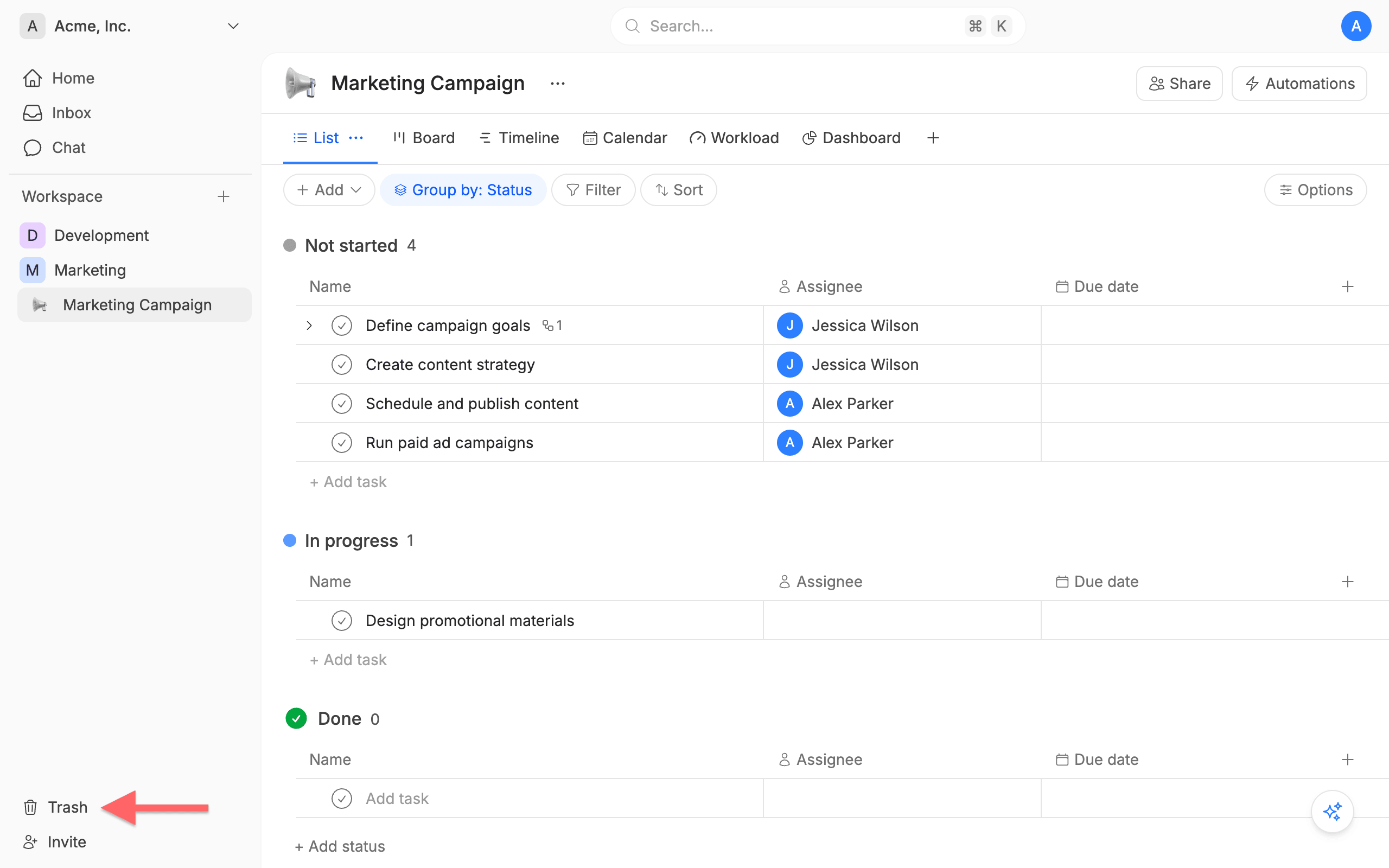1389x868 pixels.
Task: Open the Sort options
Action: pos(678,190)
